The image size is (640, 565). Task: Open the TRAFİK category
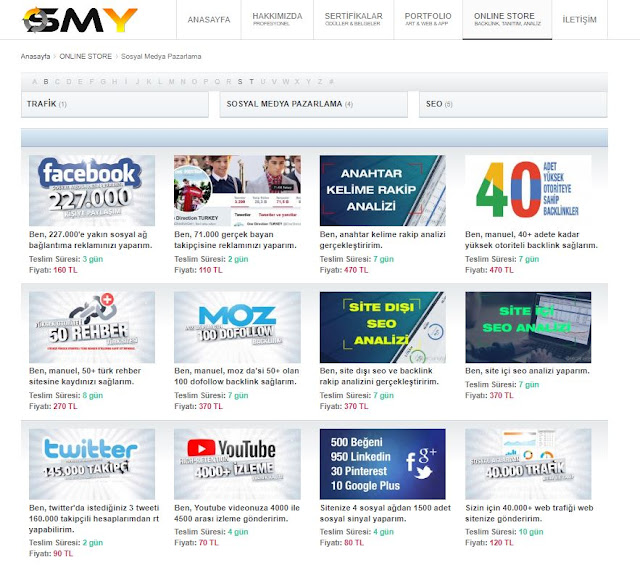coord(115,104)
